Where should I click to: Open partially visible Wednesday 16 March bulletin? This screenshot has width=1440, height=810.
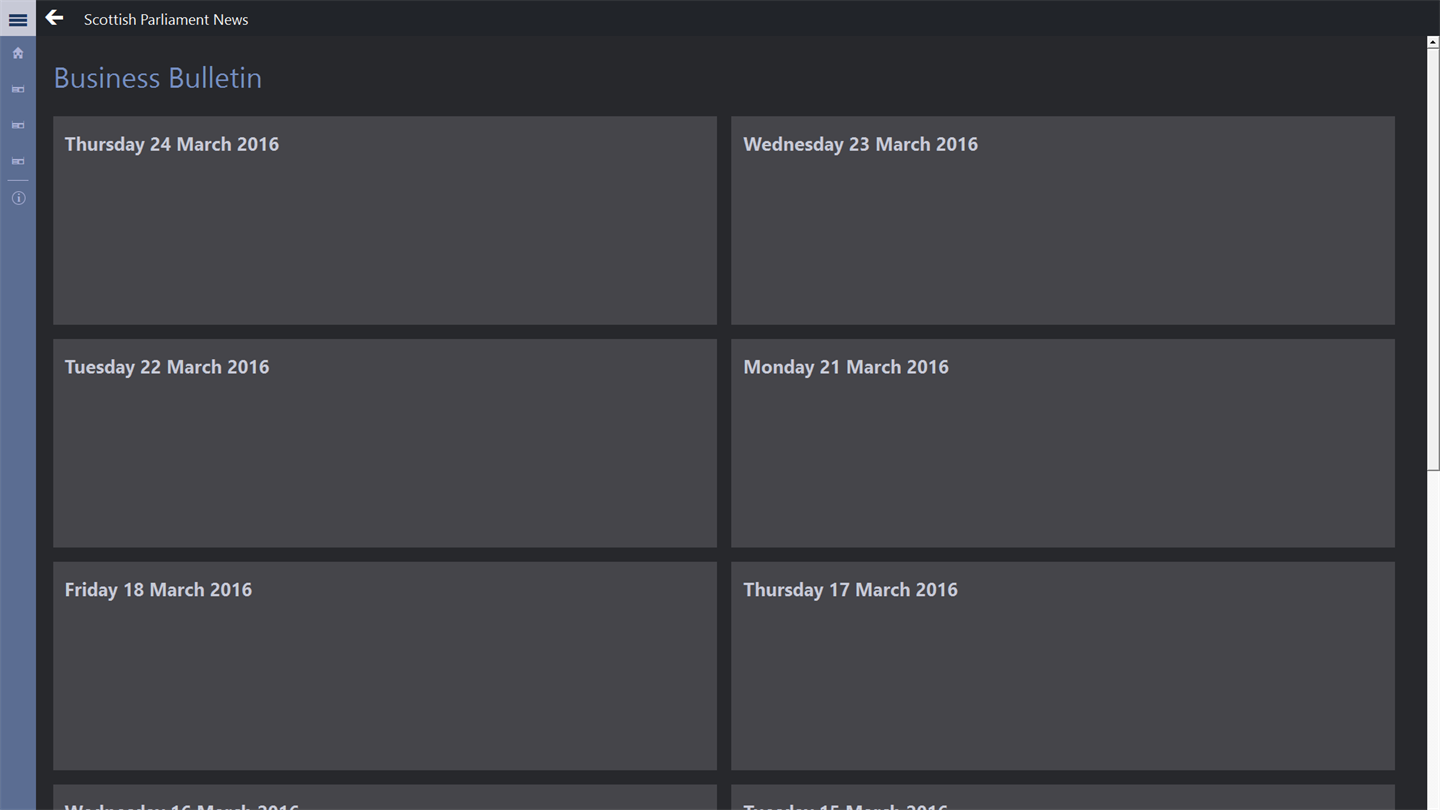[385, 799]
